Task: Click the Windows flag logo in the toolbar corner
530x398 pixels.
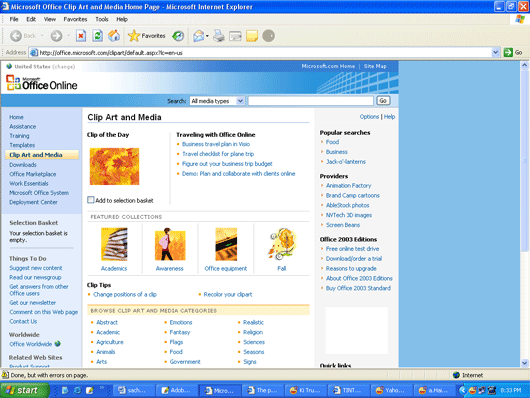Action: tap(520, 19)
